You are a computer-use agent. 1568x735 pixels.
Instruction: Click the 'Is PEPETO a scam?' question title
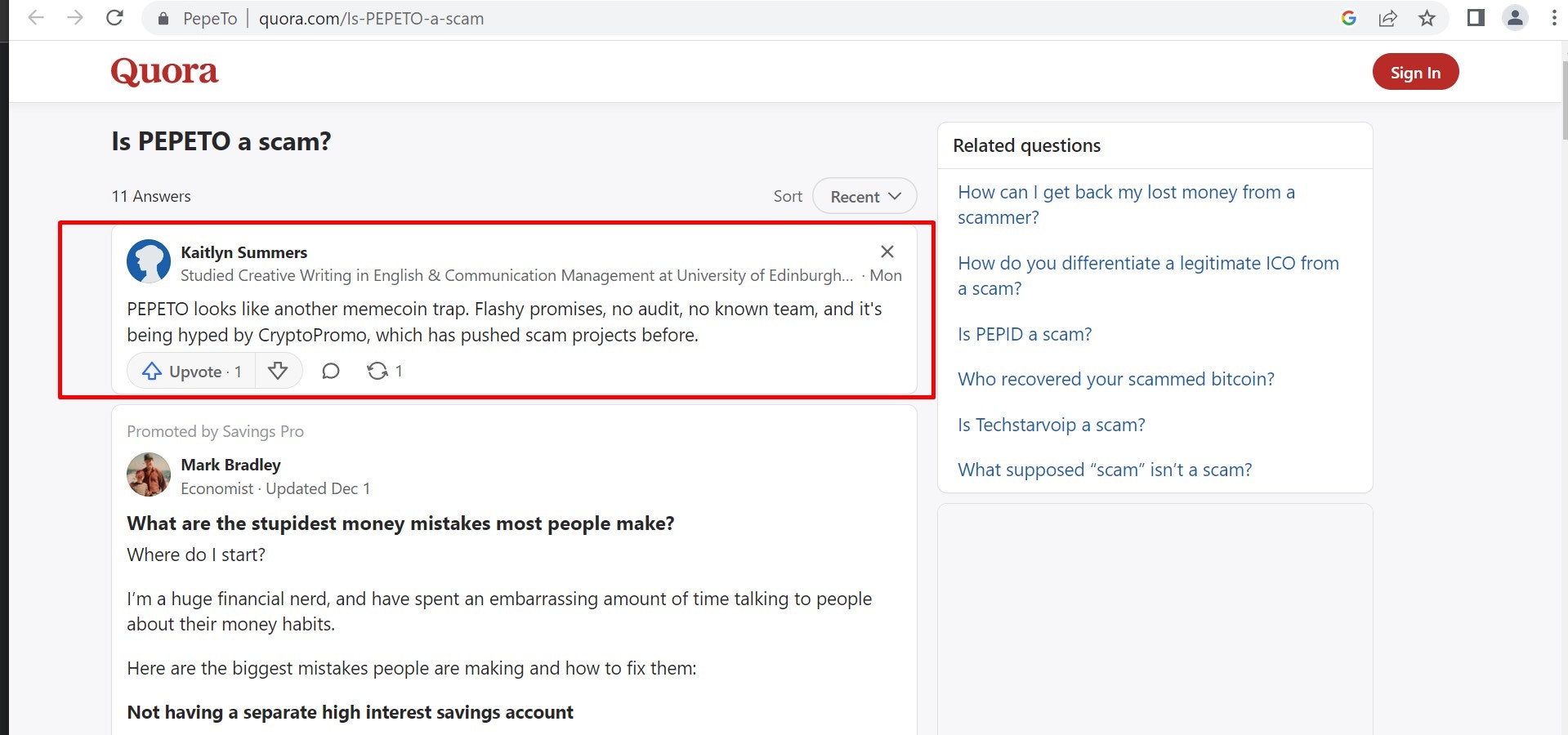(221, 141)
